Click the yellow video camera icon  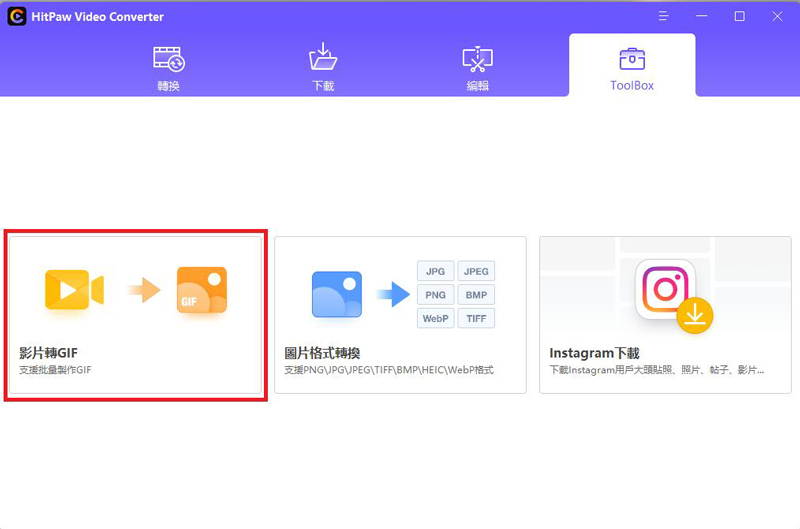point(74,290)
